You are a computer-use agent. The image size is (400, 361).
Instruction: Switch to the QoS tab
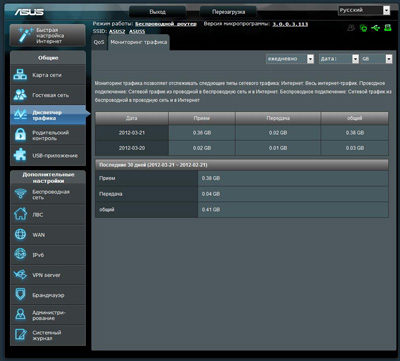click(x=99, y=42)
